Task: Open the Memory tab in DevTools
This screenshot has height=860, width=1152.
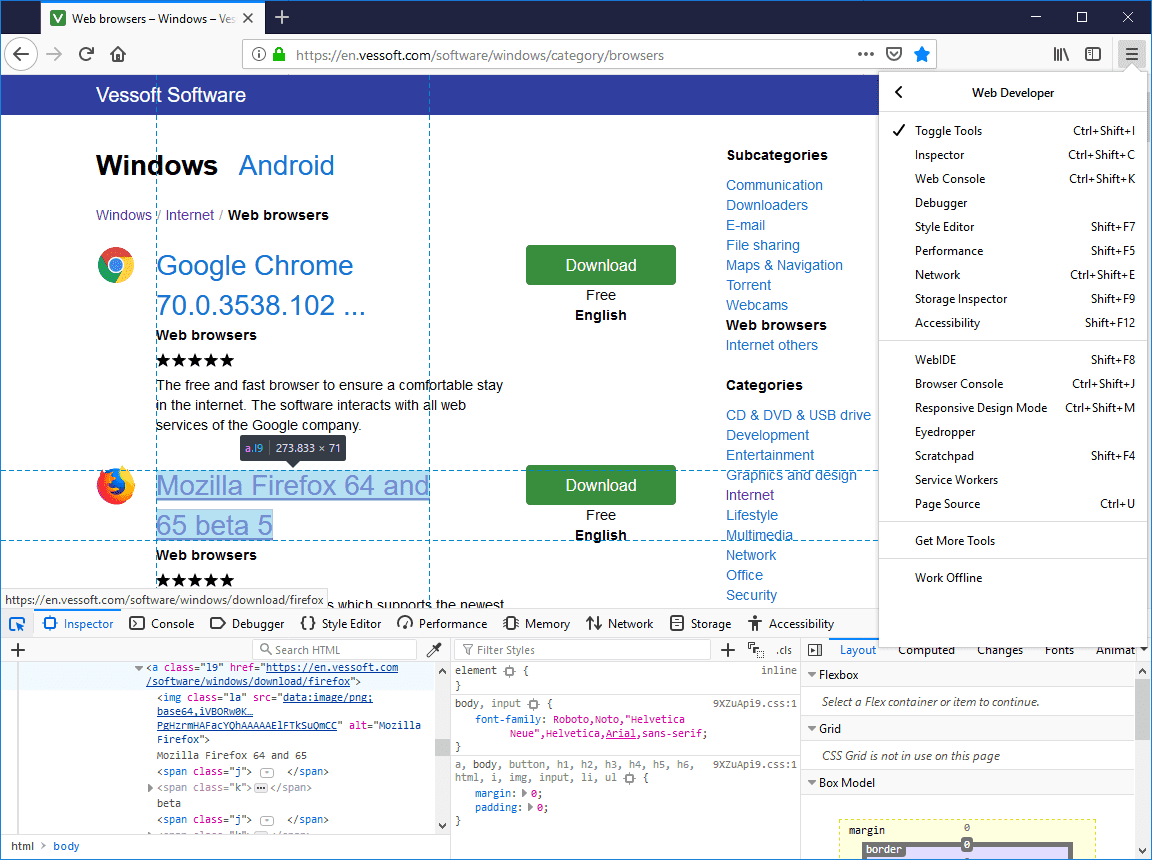Action: coord(537,624)
